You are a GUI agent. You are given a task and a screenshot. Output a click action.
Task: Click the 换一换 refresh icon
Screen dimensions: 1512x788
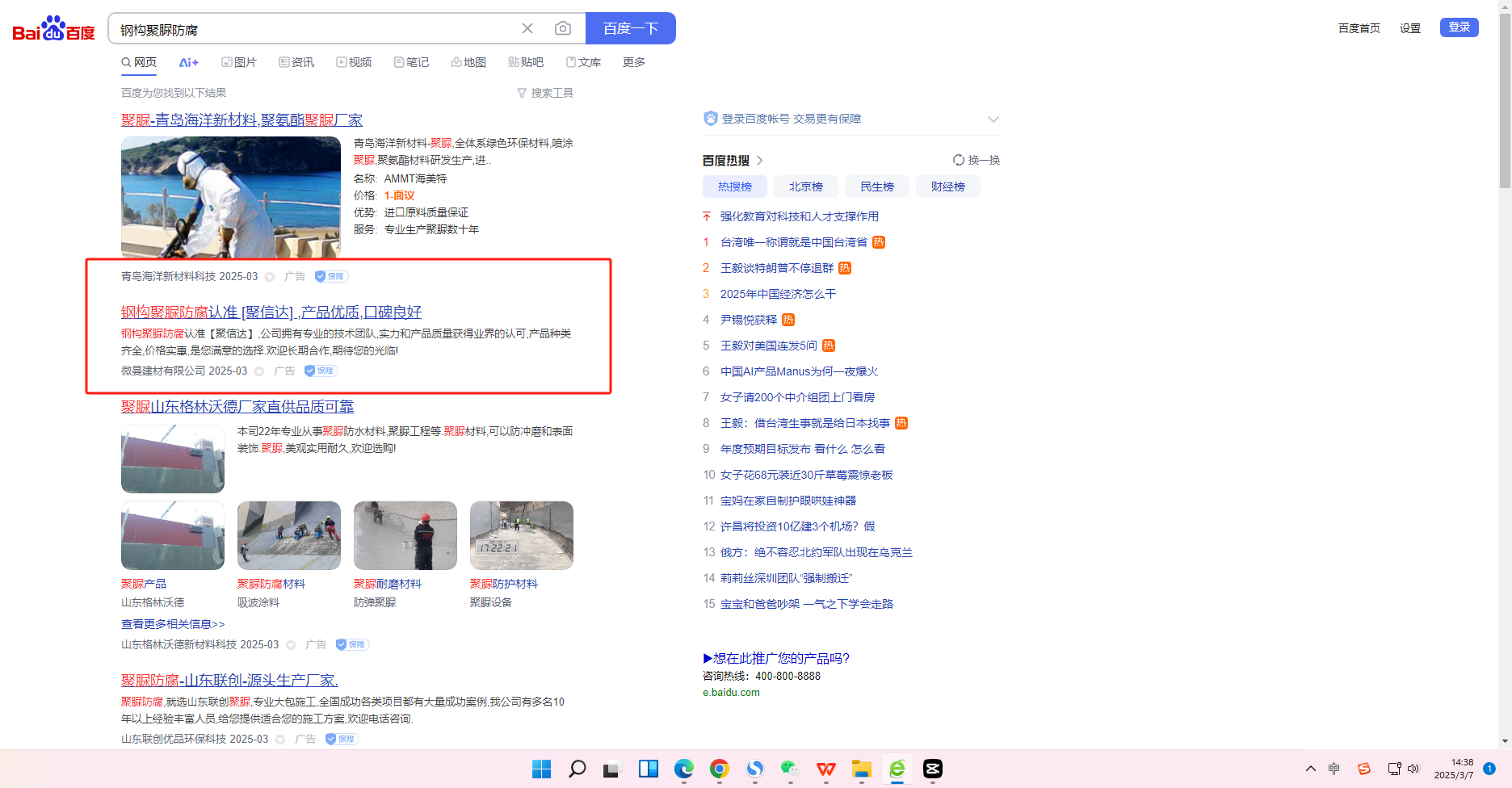[959, 160]
